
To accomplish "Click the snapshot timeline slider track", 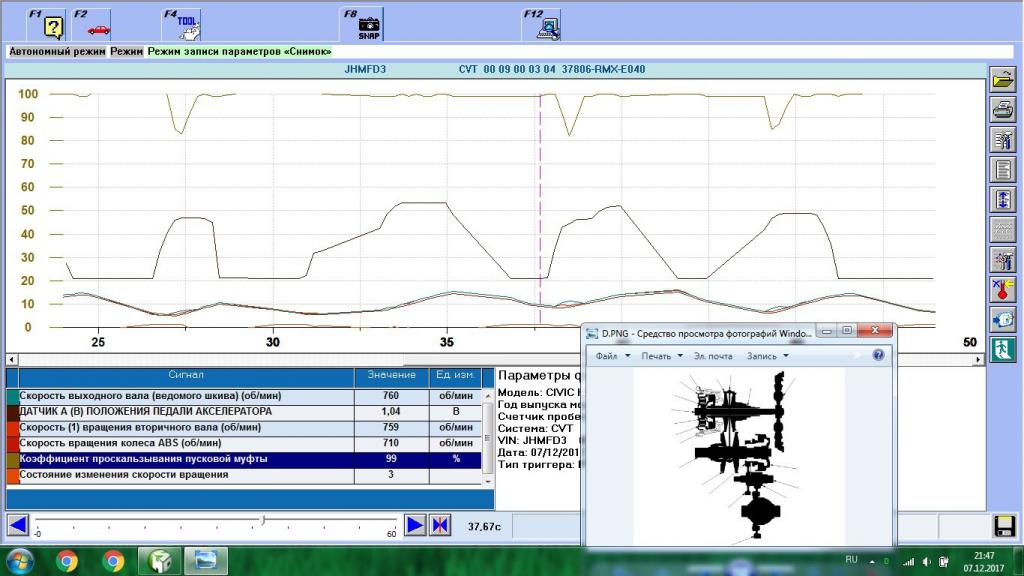I will click(150, 520).
